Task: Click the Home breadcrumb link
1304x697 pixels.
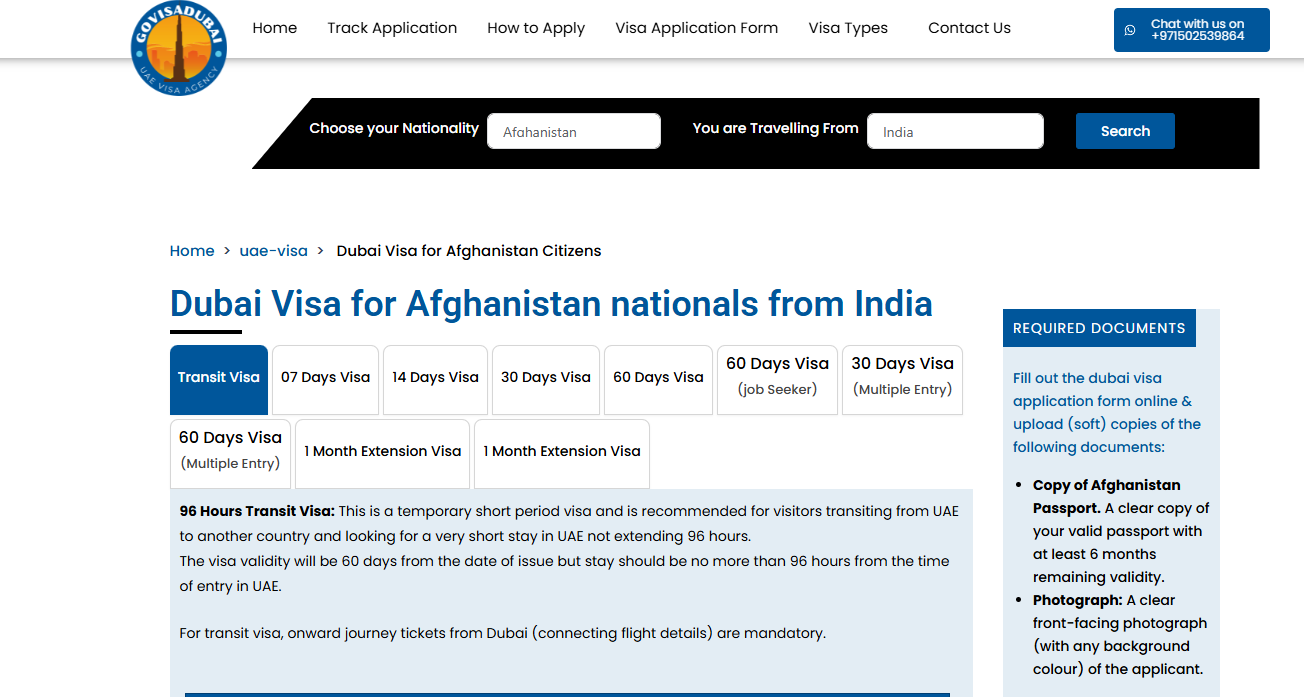Action: [192, 251]
